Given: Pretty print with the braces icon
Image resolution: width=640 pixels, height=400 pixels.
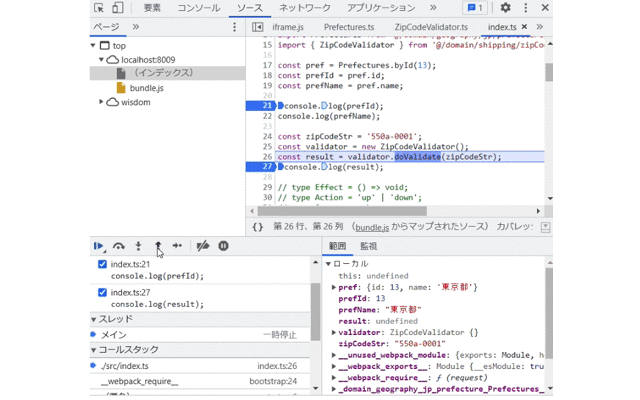Looking at the screenshot, I should [258, 227].
